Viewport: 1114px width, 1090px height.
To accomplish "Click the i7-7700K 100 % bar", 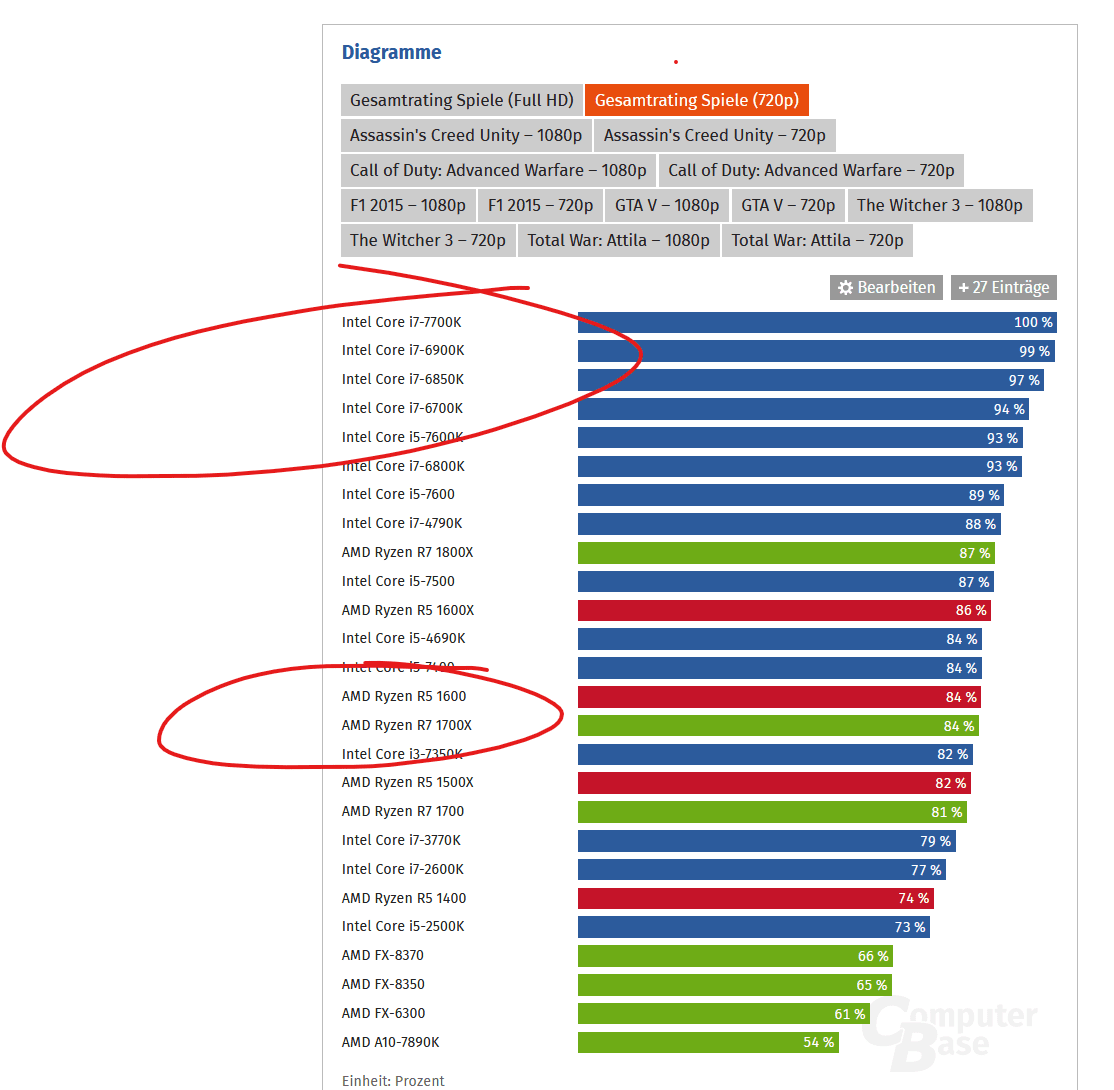I will 817,322.
